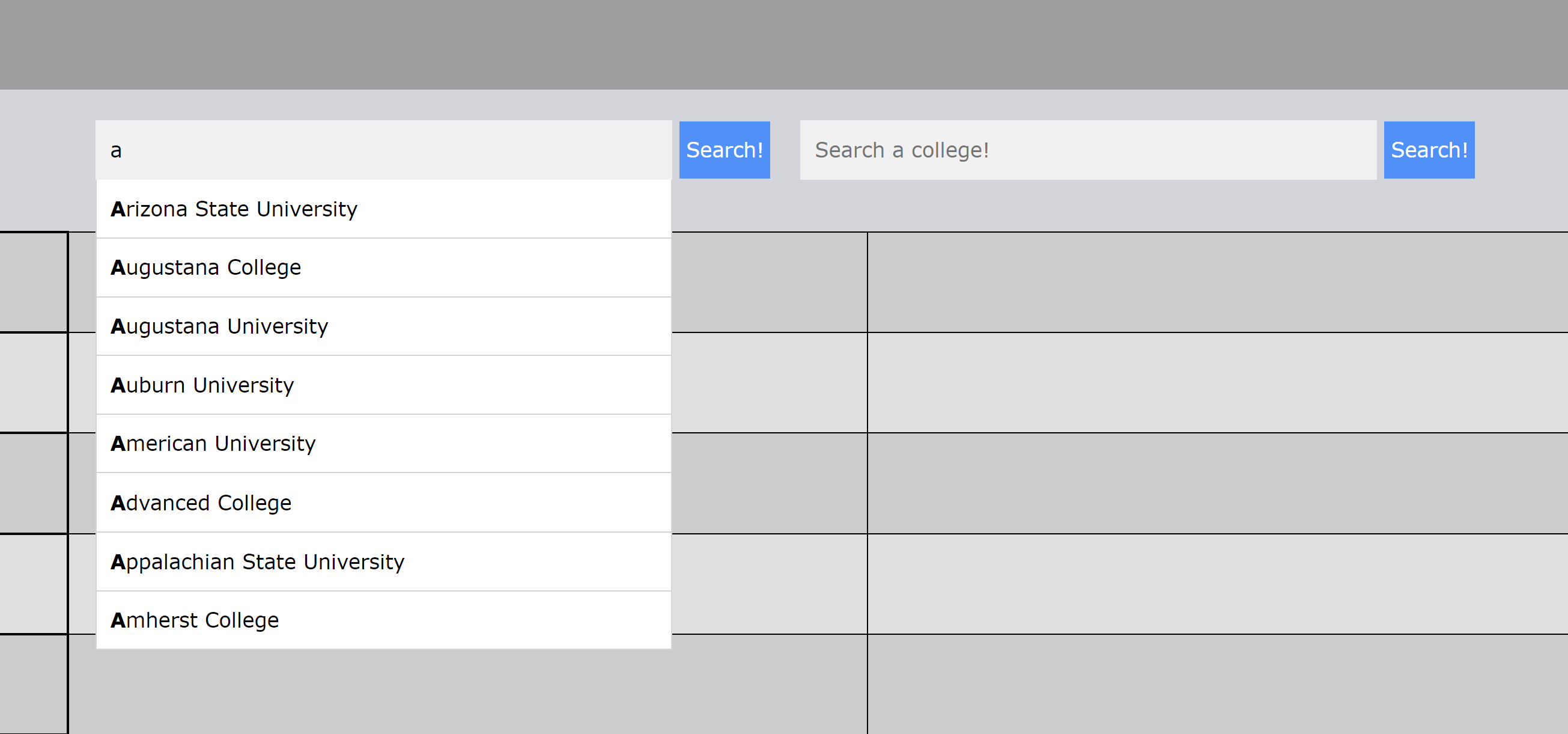This screenshot has height=734, width=1568.
Task: Click the wide rightmost cell in third table row
Action: pos(1217,483)
